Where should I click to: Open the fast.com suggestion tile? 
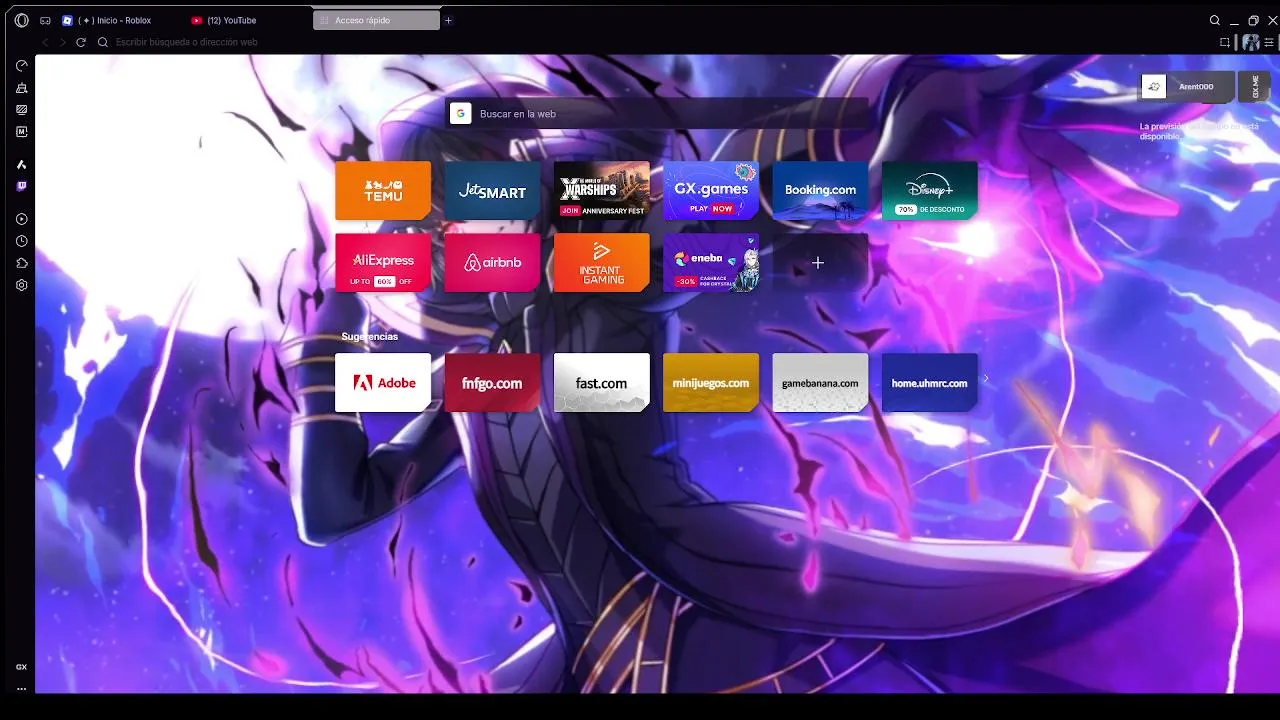pos(601,382)
